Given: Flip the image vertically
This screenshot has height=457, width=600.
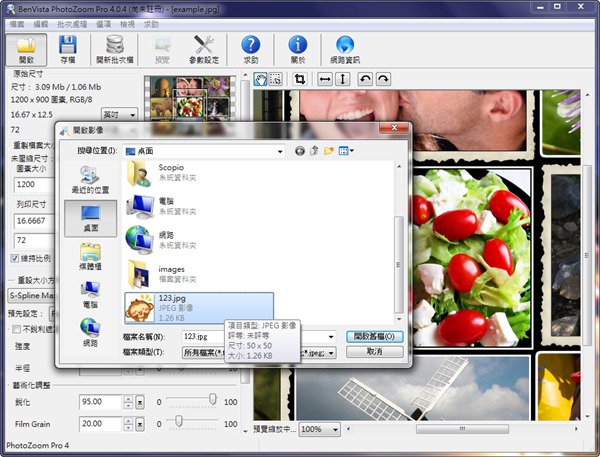Looking at the screenshot, I should [x=342, y=79].
